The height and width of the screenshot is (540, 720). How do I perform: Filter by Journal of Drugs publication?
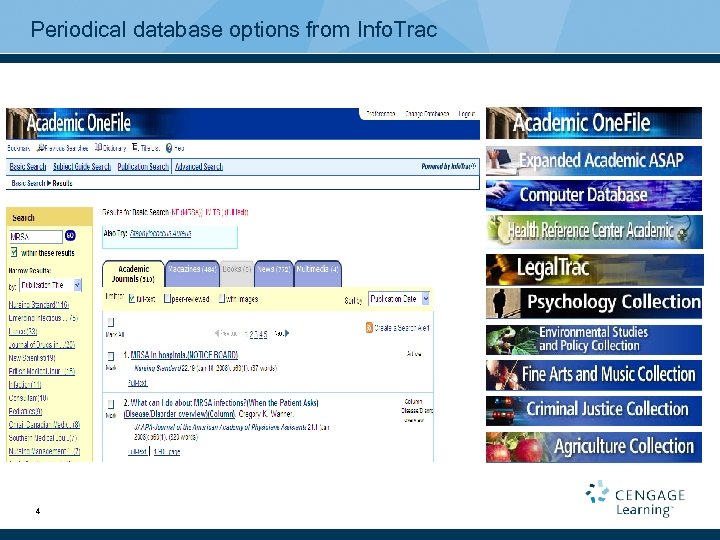42,344
